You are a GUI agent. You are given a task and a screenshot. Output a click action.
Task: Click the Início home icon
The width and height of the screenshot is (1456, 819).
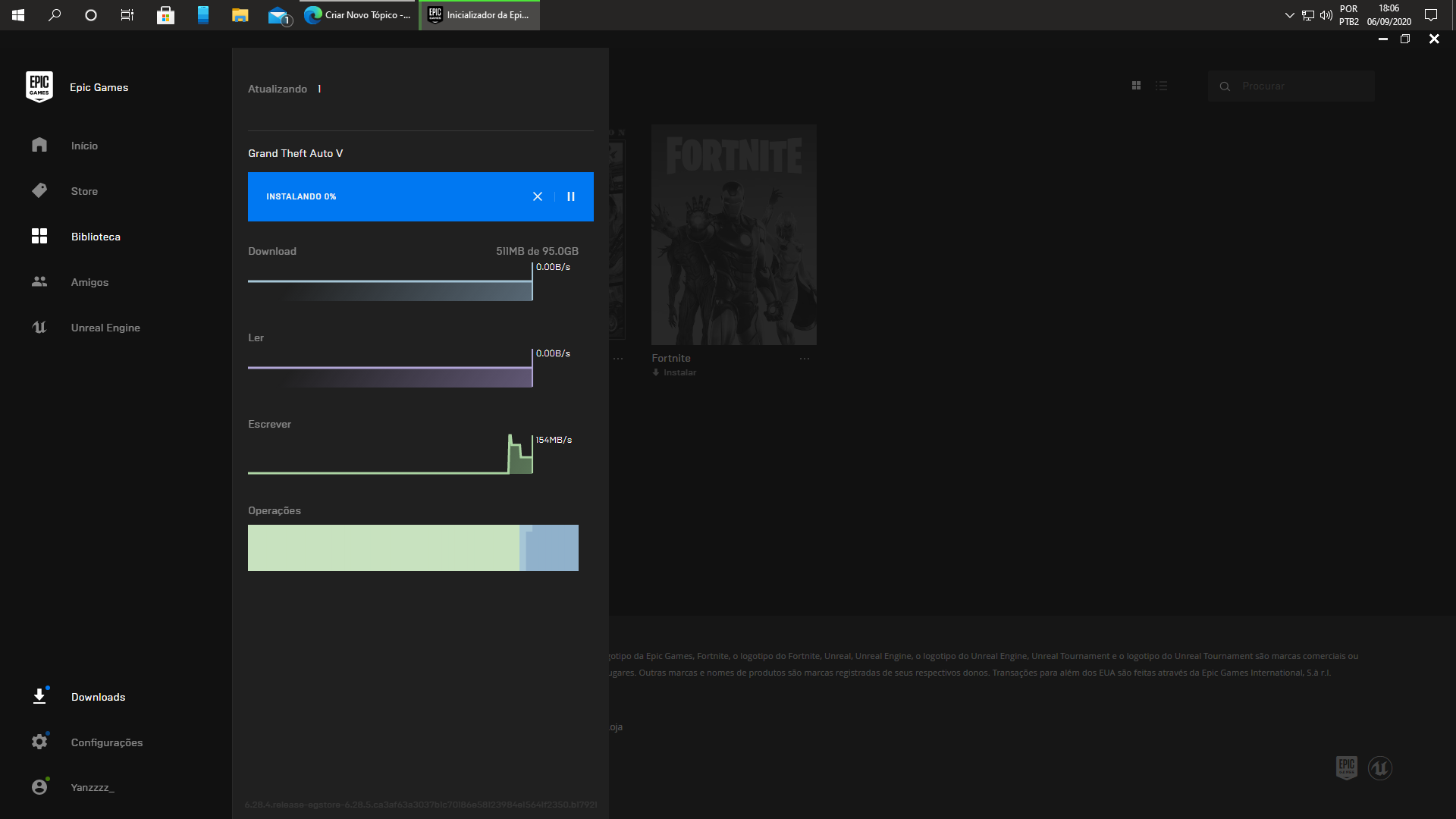pos(39,145)
